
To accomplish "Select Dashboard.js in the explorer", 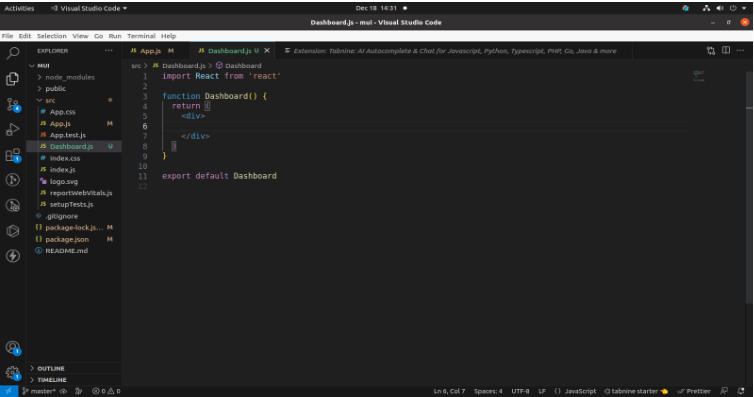I will 71,146.
